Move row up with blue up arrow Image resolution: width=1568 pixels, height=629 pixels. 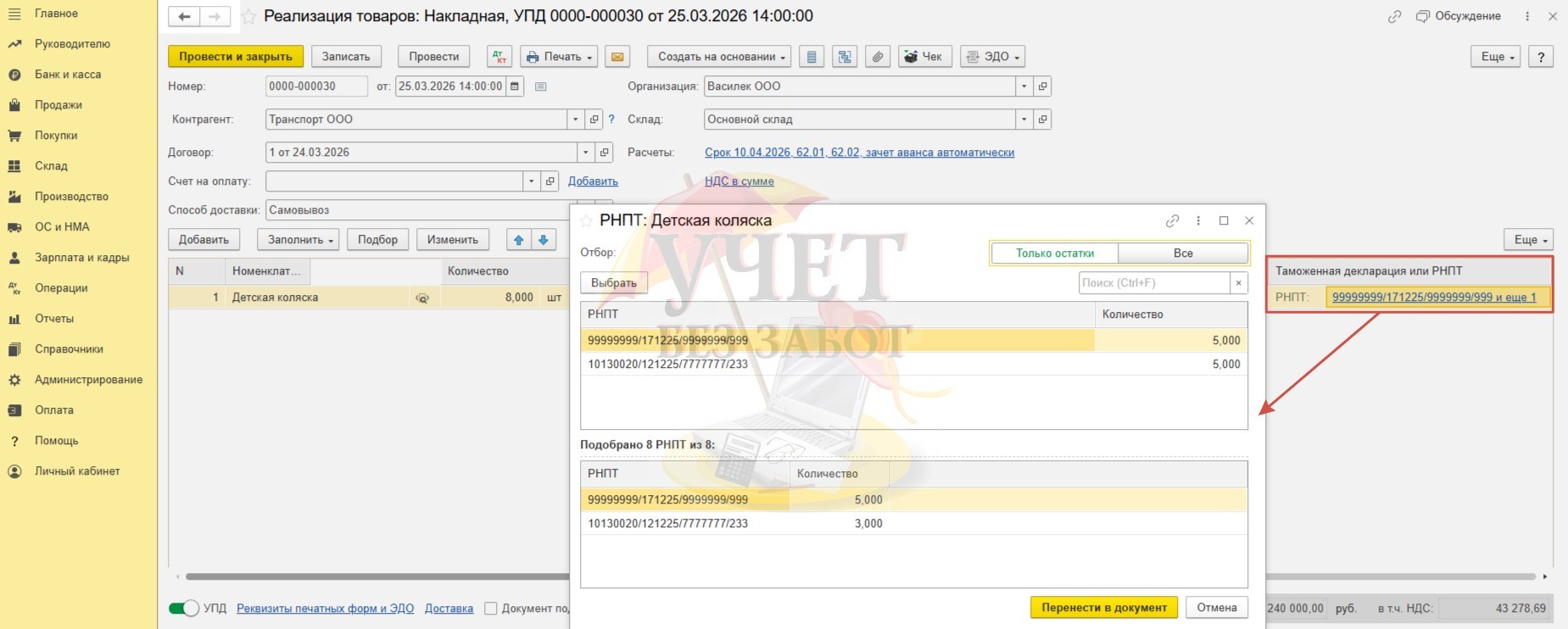(x=519, y=240)
